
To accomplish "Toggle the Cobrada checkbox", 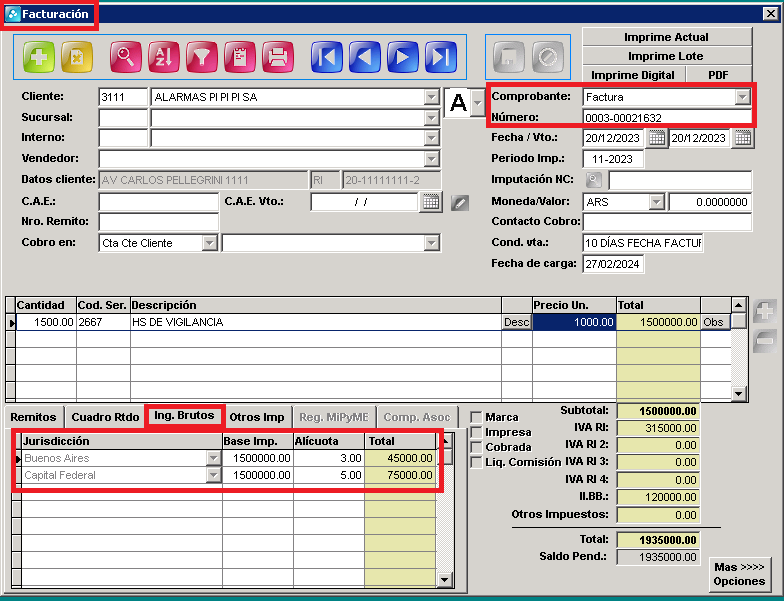I will [x=476, y=447].
